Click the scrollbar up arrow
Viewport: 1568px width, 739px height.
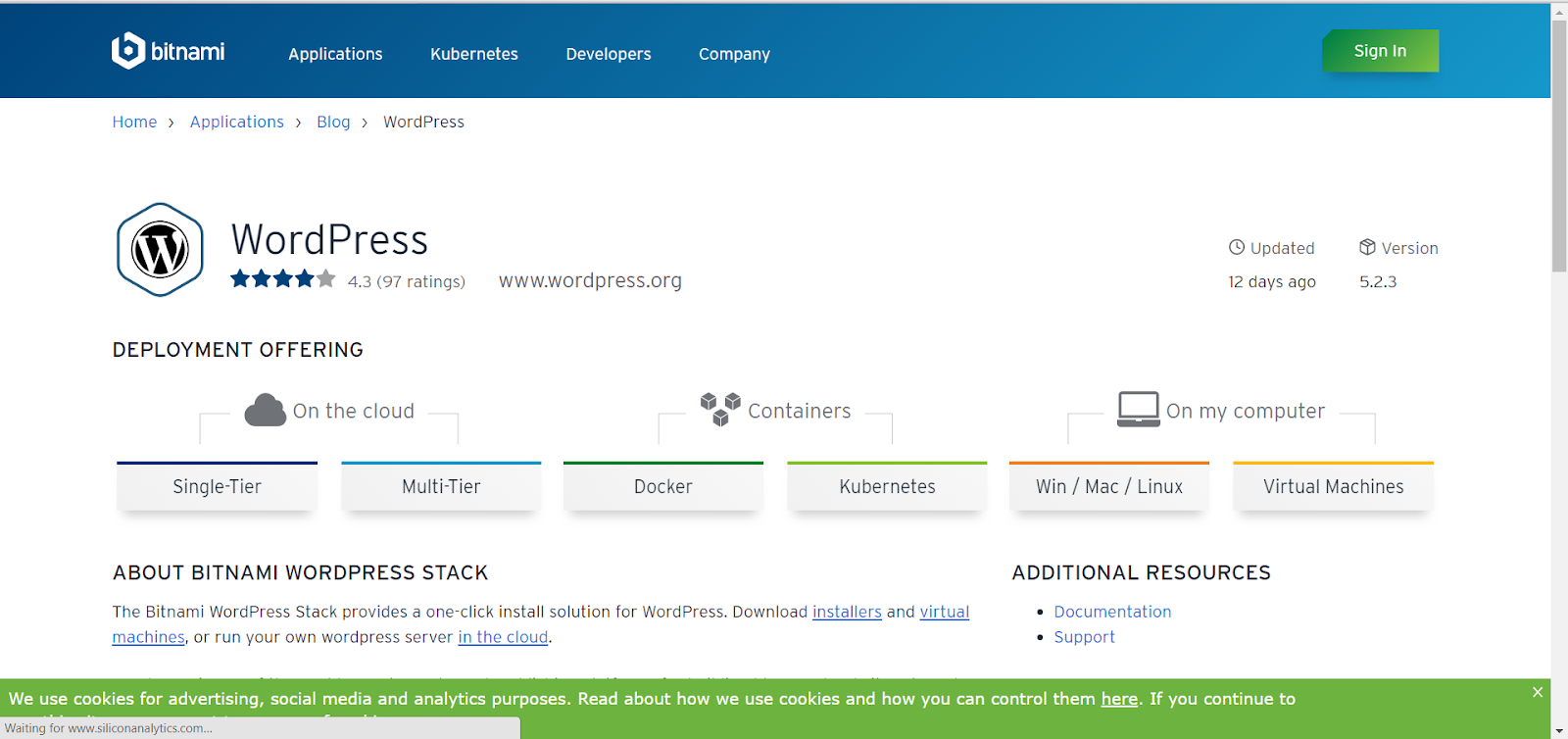1559,11
